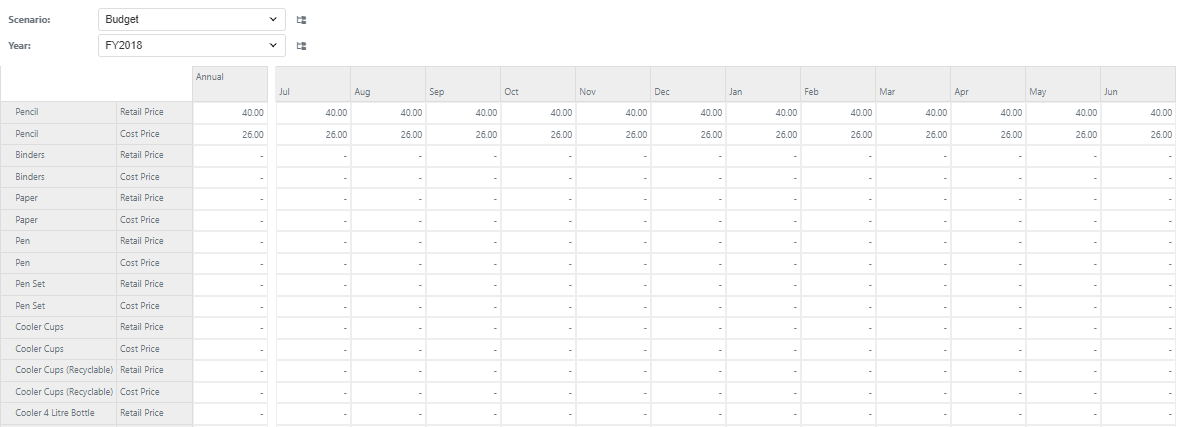This screenshot has width=1180, height=427.
Task: Open the member selector icon beside Year
Action: coord(301,45)
